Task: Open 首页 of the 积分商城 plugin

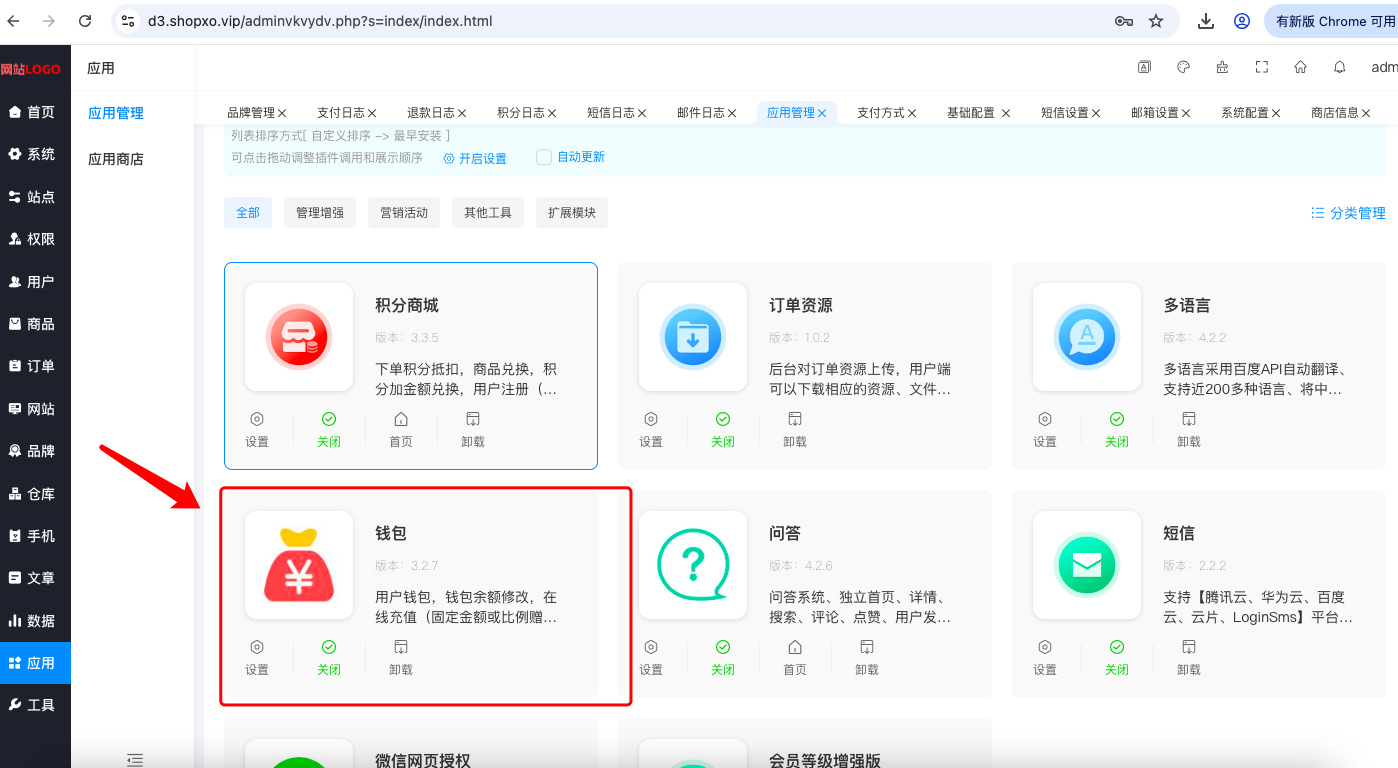Action: click(x=401, y=429)
